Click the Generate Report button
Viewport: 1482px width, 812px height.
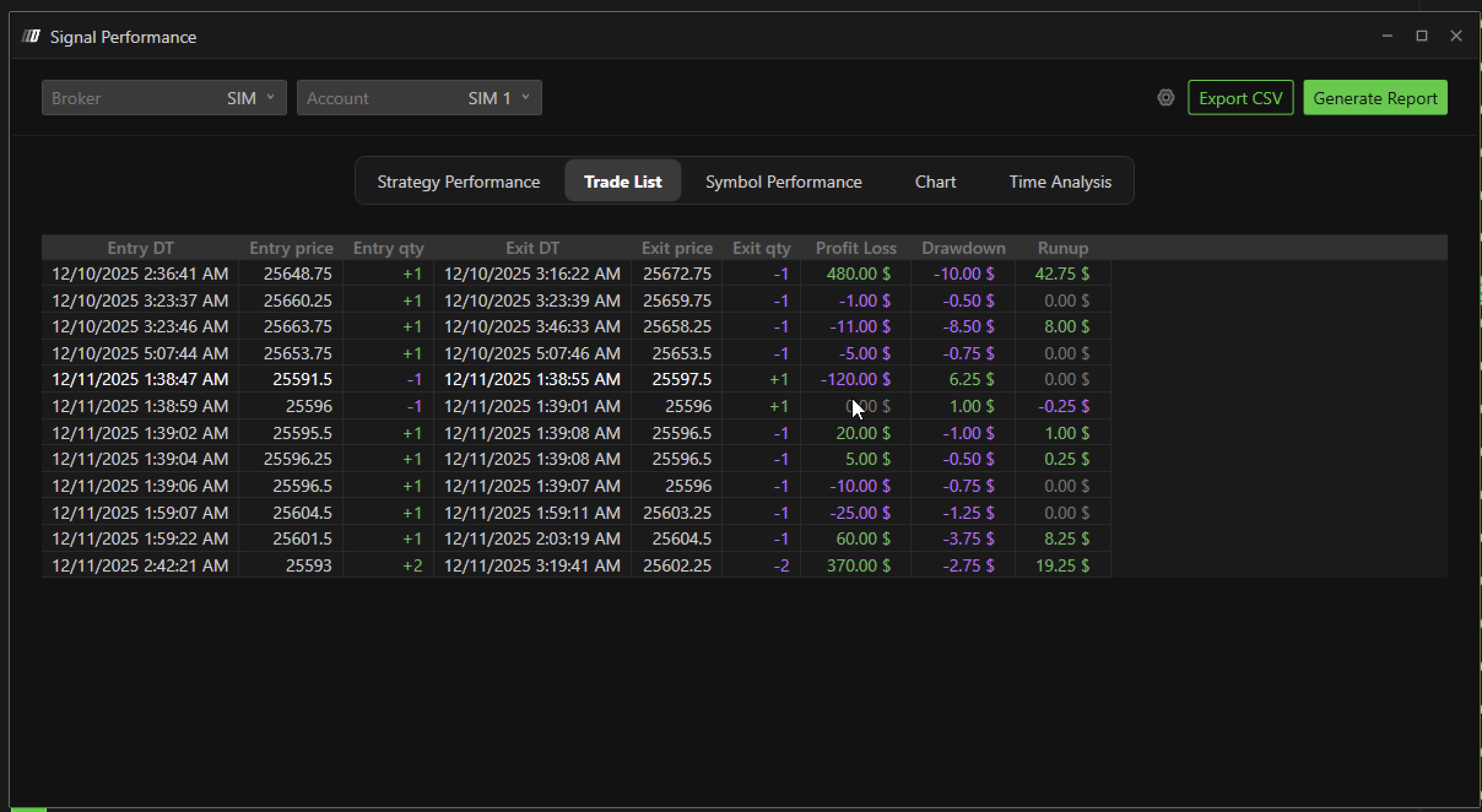(x=1375, y=98)
